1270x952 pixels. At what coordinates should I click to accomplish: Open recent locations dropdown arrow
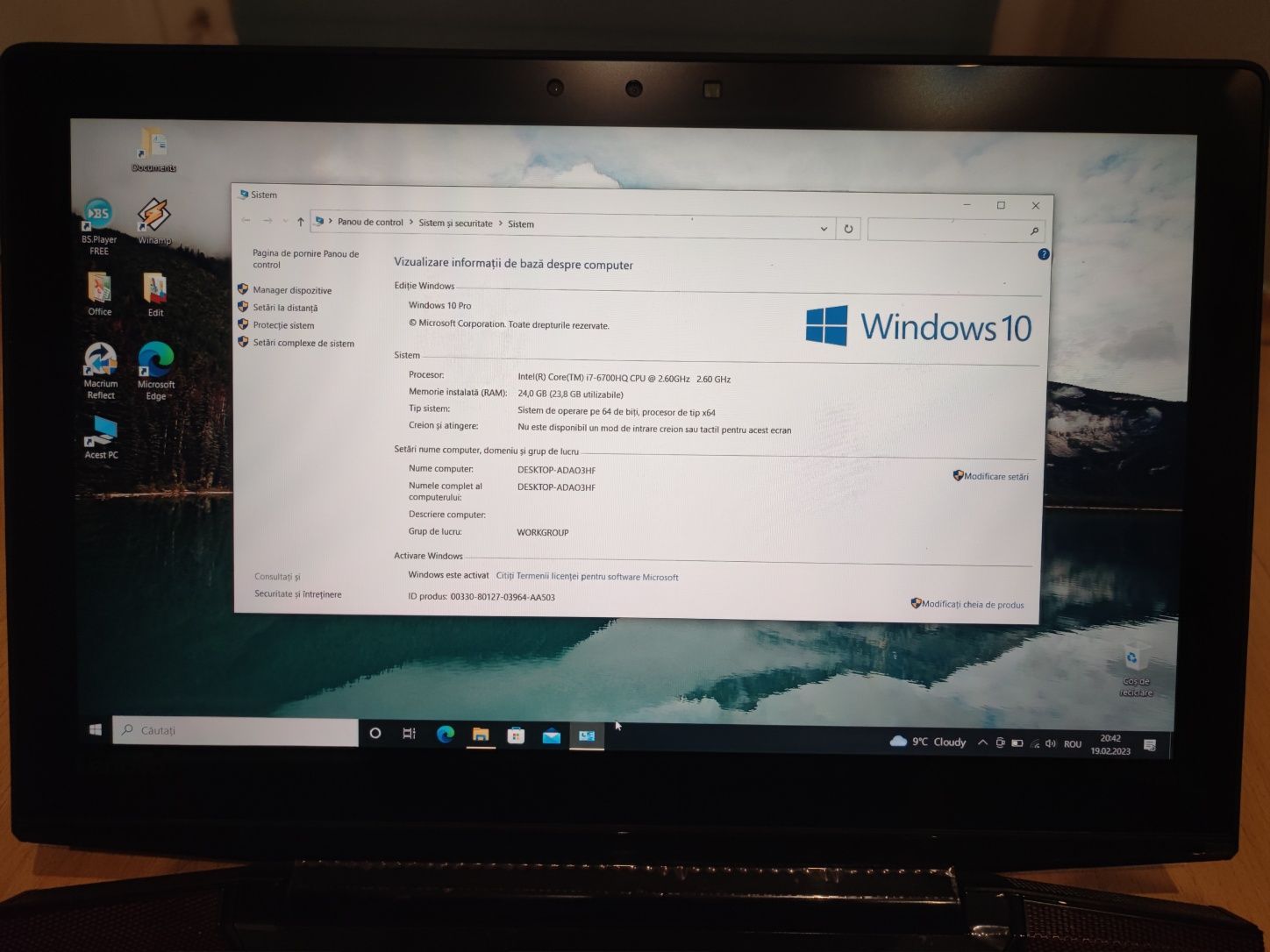285,221
